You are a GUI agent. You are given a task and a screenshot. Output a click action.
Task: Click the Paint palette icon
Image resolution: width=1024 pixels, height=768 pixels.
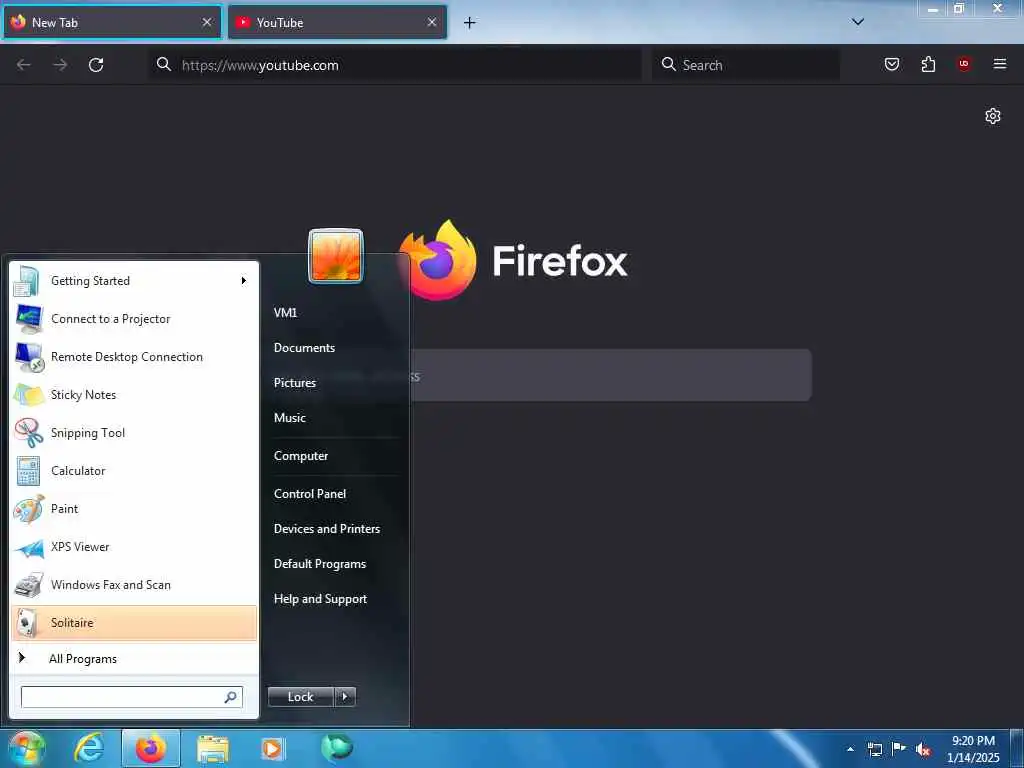pos(29,509)
